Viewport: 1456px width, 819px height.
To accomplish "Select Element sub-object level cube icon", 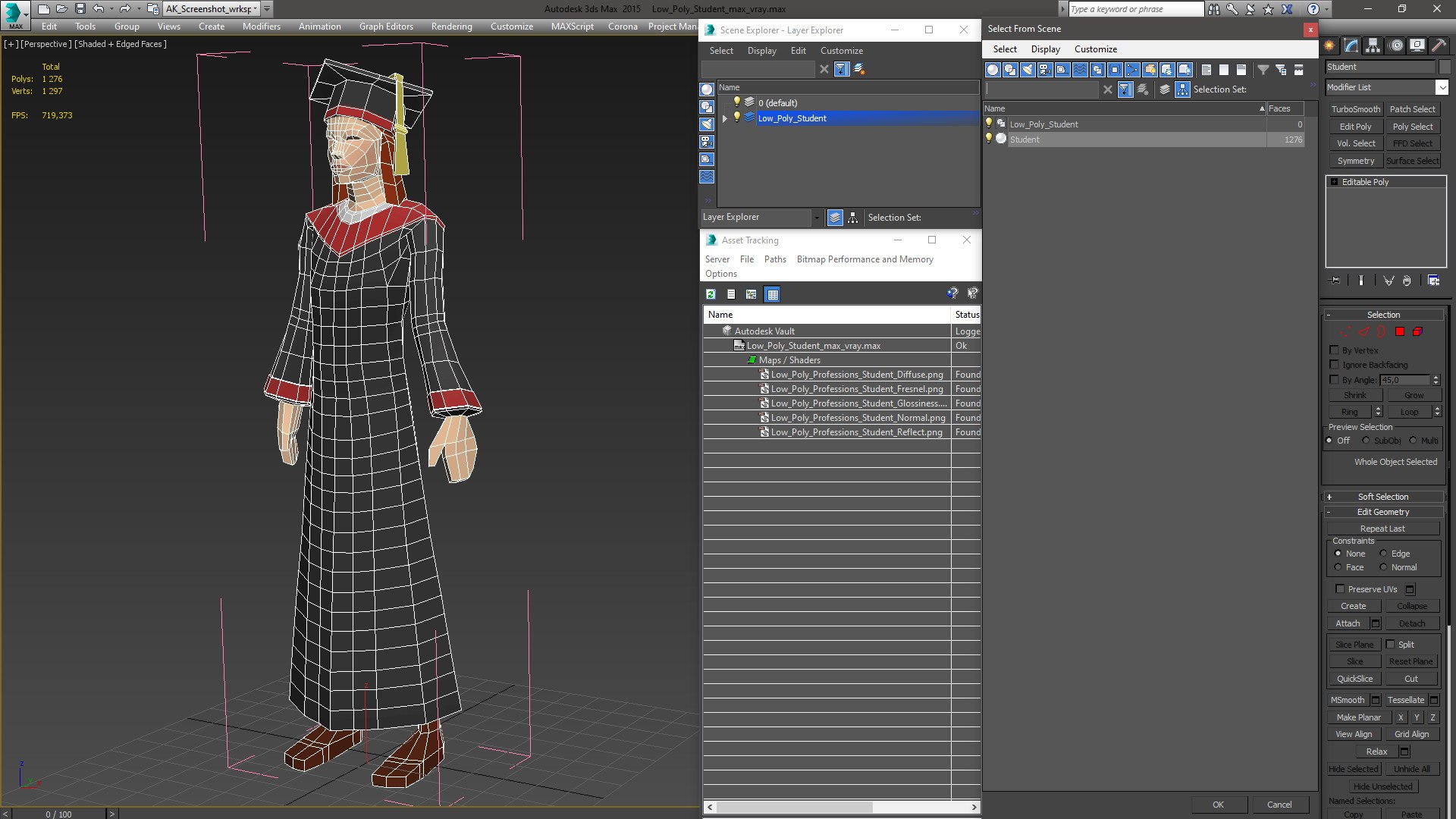I will pos(1417,331).
